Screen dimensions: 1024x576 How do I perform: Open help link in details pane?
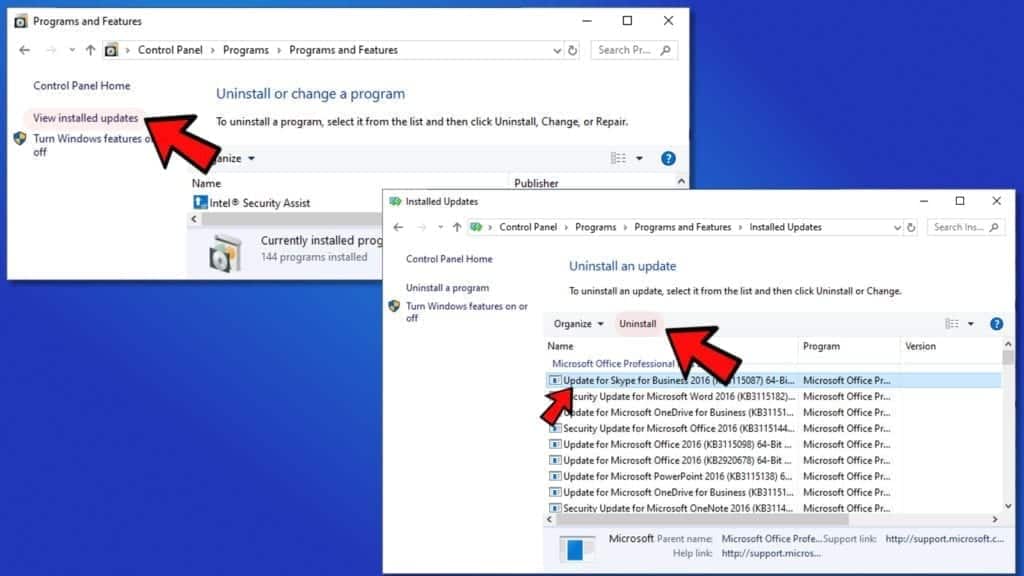(771, 553)
